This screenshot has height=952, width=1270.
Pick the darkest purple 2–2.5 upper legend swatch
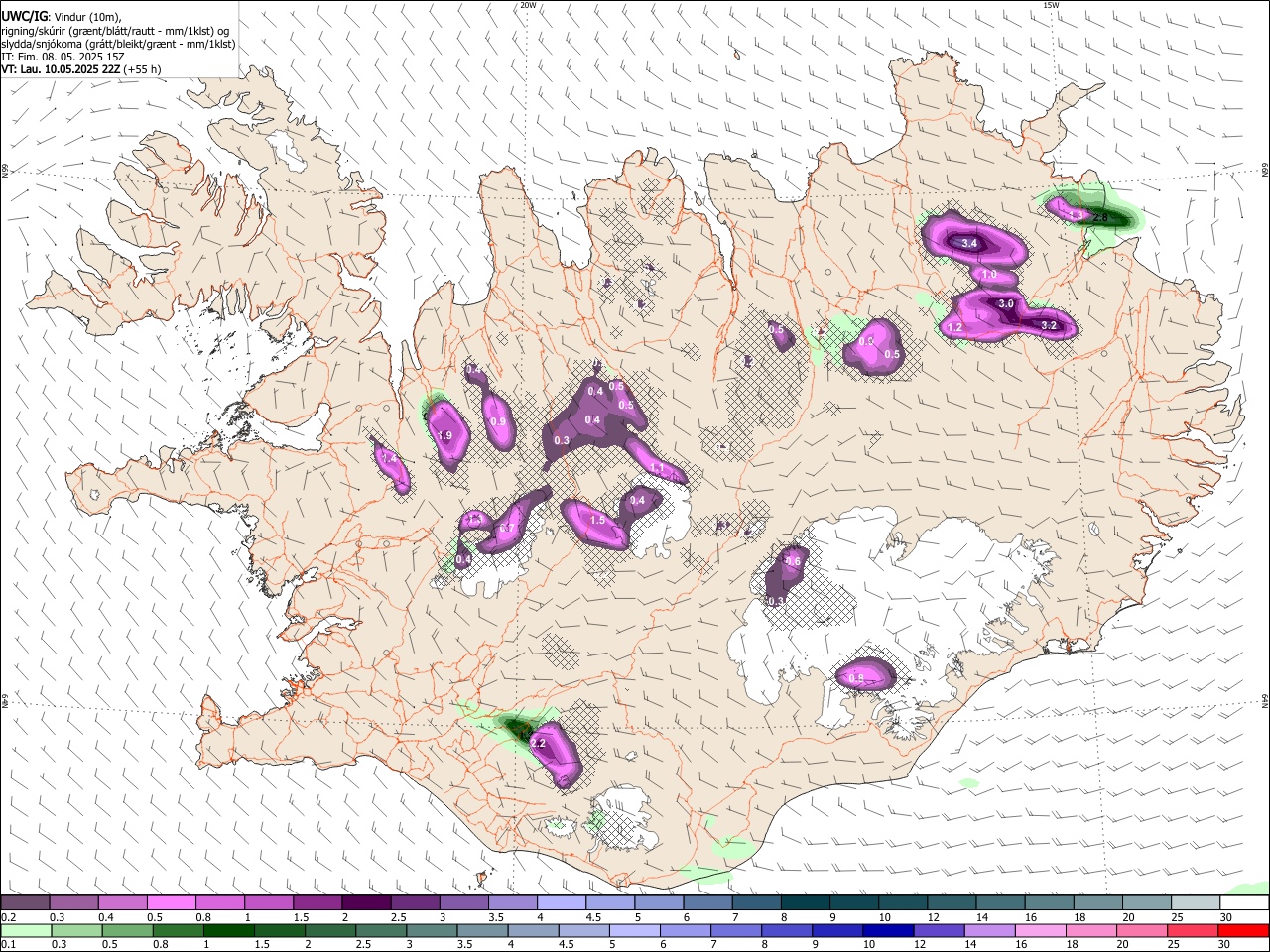pos(366,903)
